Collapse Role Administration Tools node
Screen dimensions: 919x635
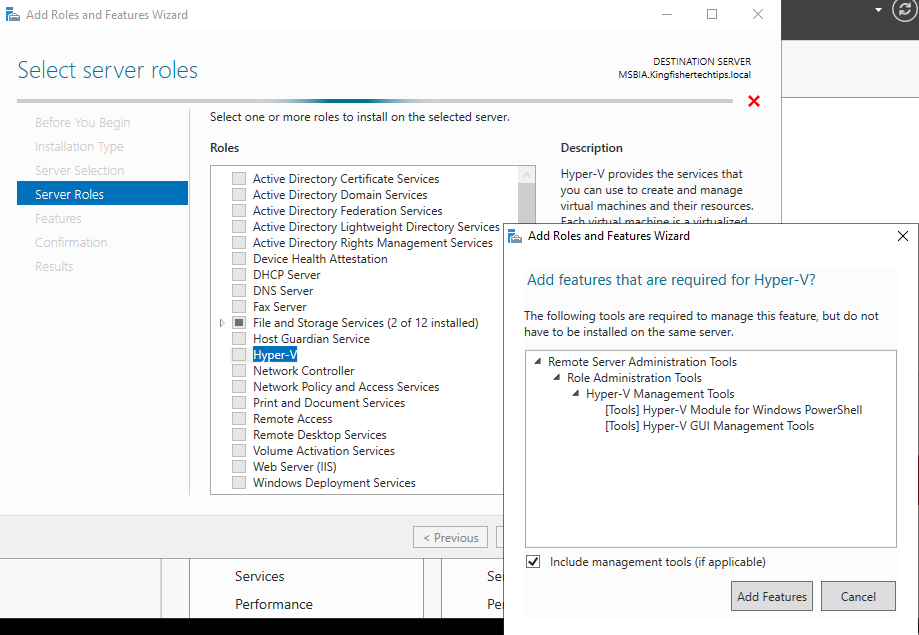click(x=557, y=377)
